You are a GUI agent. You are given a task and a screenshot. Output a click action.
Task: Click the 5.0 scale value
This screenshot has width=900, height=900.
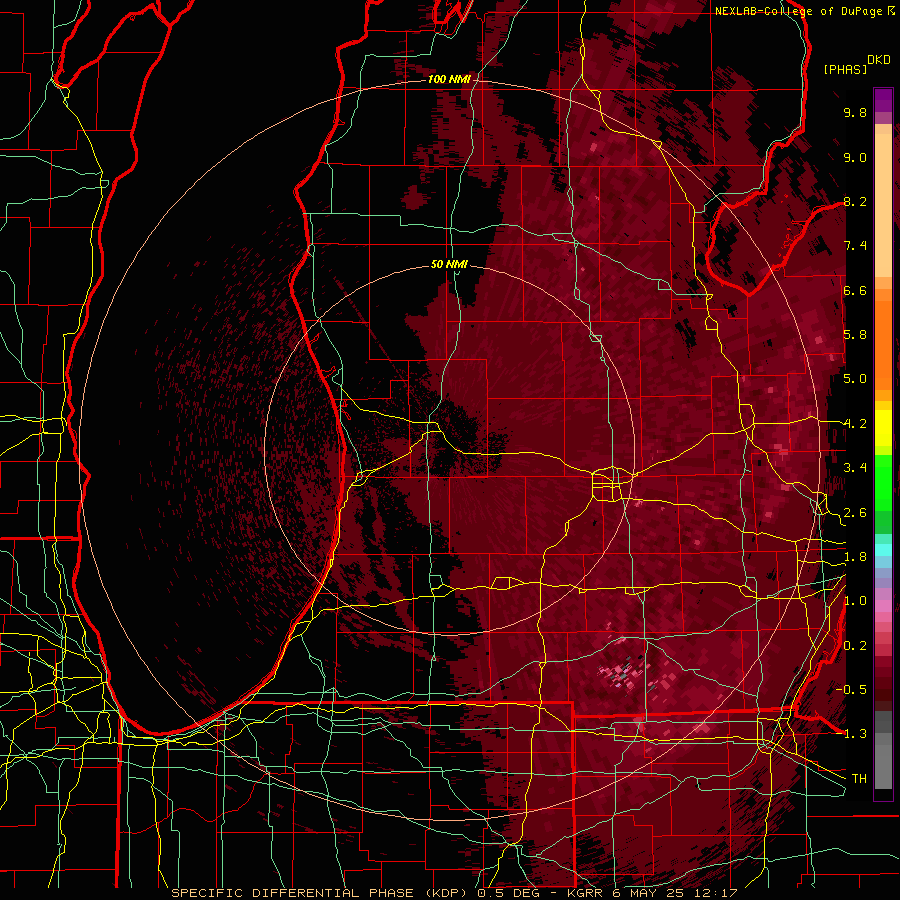click(855, 379)
